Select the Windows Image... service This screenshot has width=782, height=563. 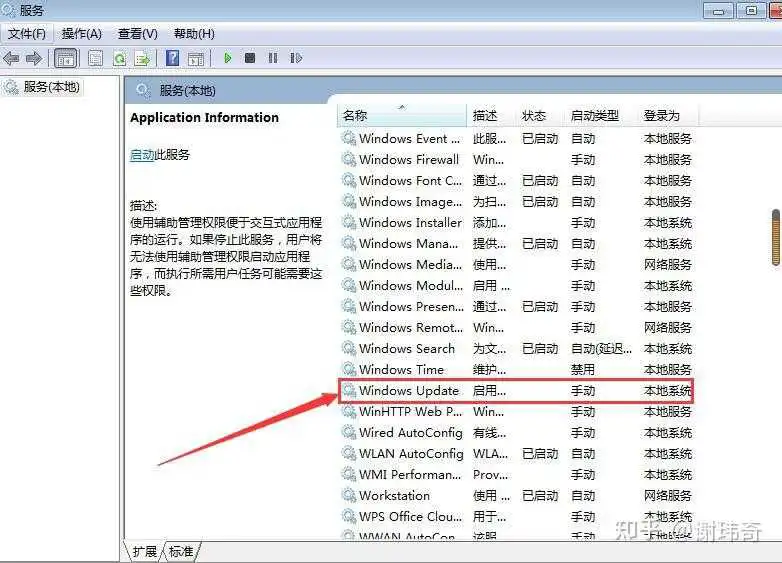point(517,201)
